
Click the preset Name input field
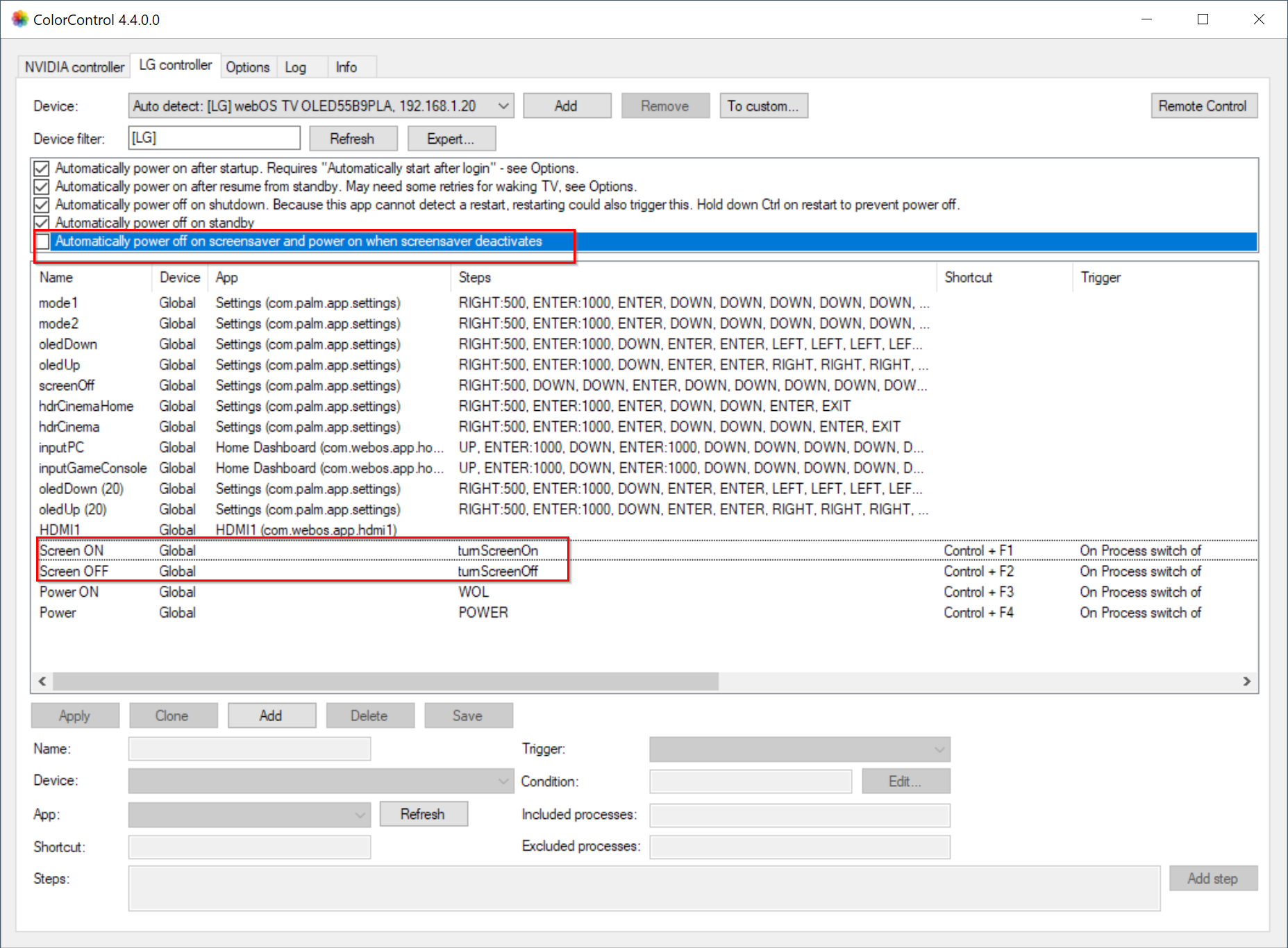[x=249, y=749]
